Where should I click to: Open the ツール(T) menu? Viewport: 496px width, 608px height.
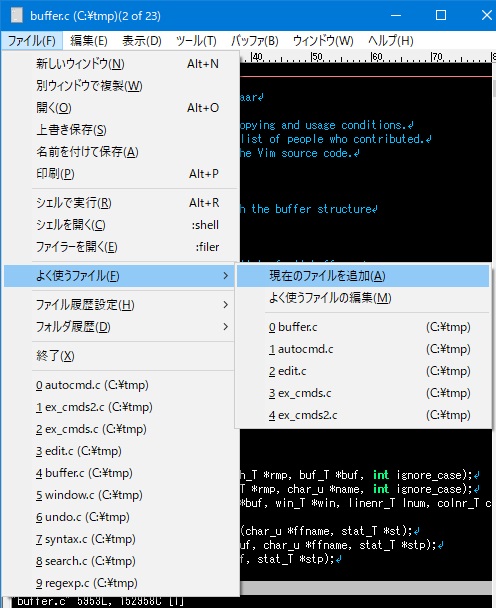[196, 41]
